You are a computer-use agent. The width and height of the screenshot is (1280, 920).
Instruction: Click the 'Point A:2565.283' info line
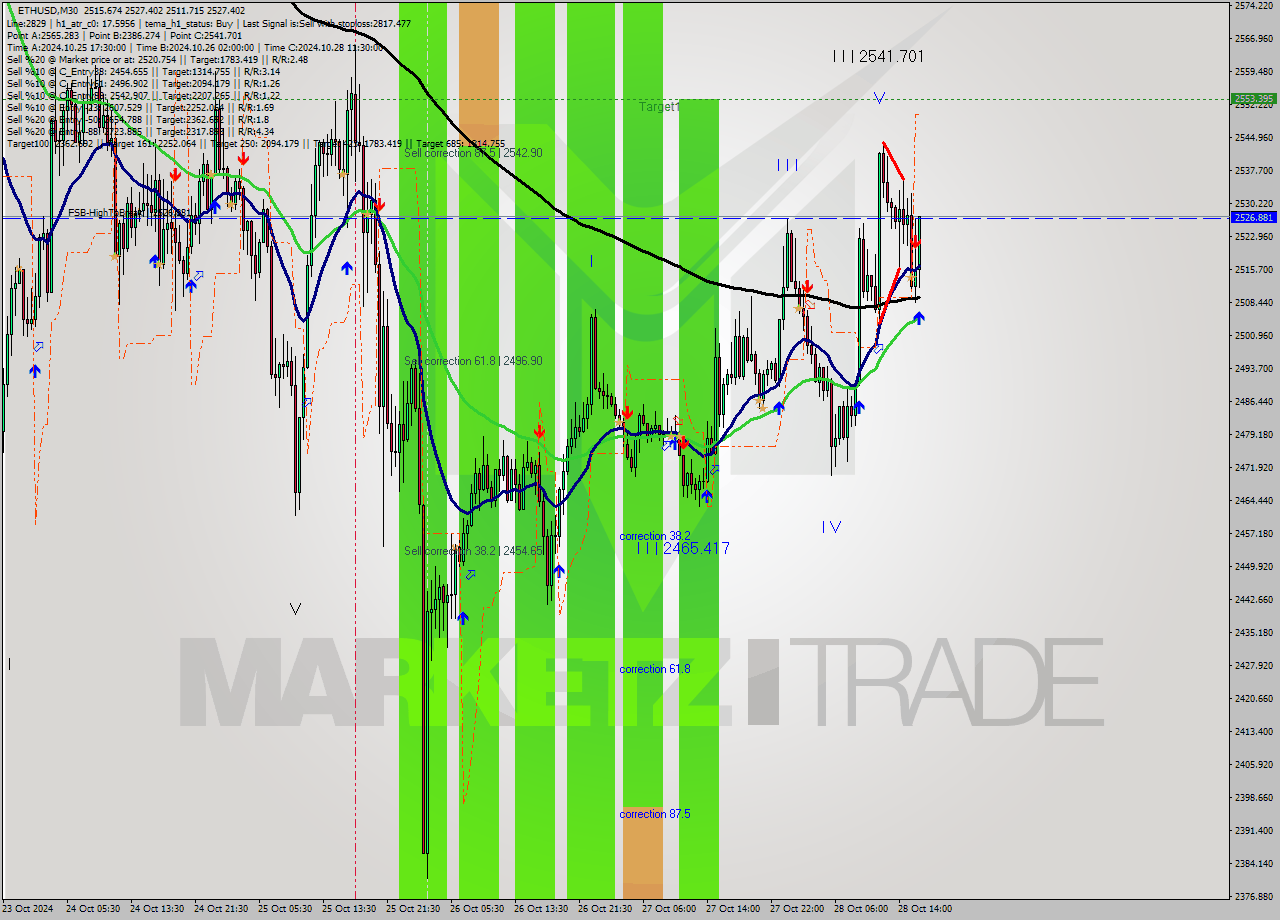tap(125, 35)
